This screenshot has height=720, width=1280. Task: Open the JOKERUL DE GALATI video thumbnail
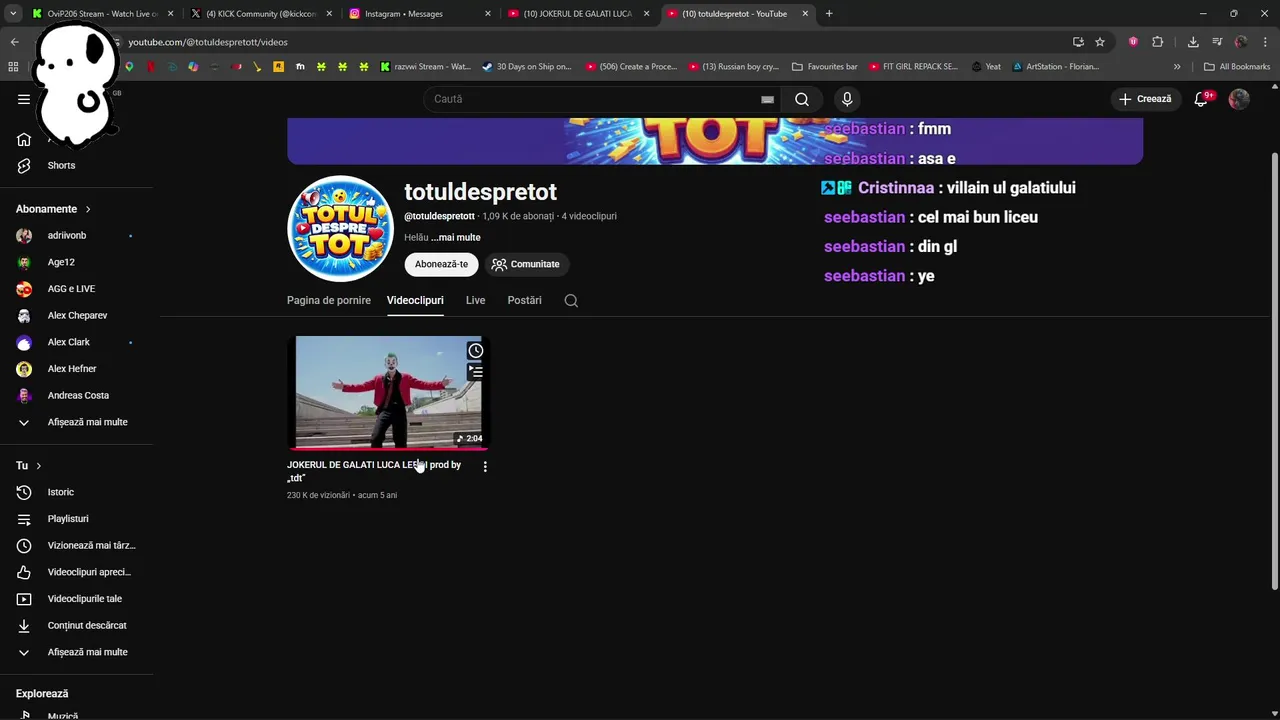[x=388, y=392]
